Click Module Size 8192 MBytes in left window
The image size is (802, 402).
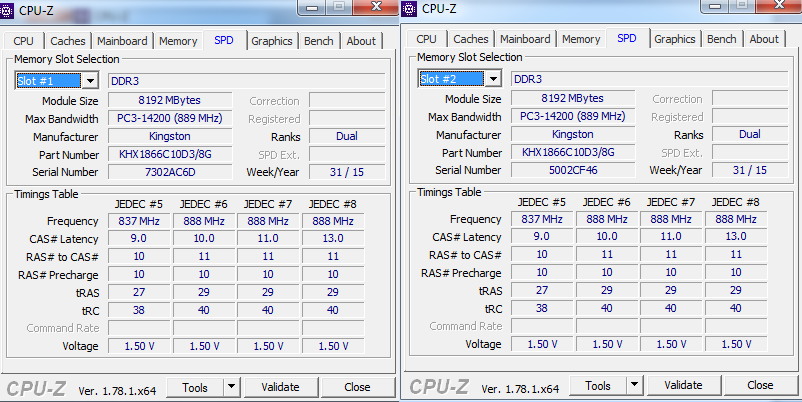[170, 100]
